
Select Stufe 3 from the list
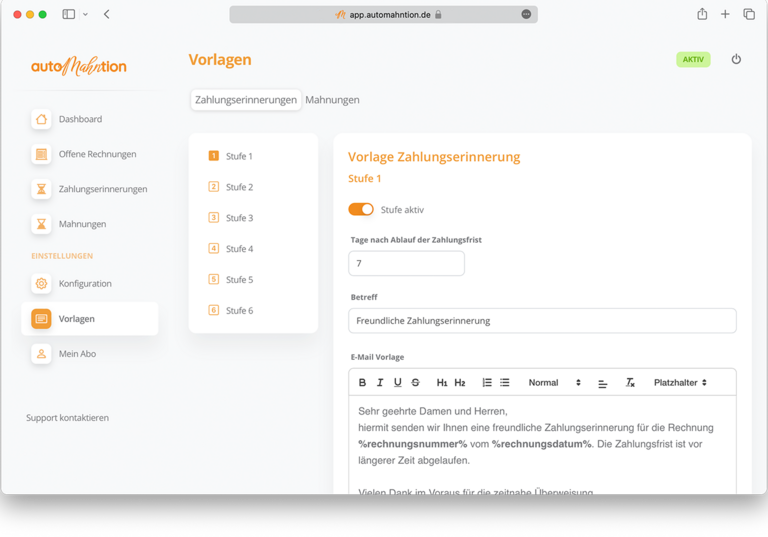239,218
